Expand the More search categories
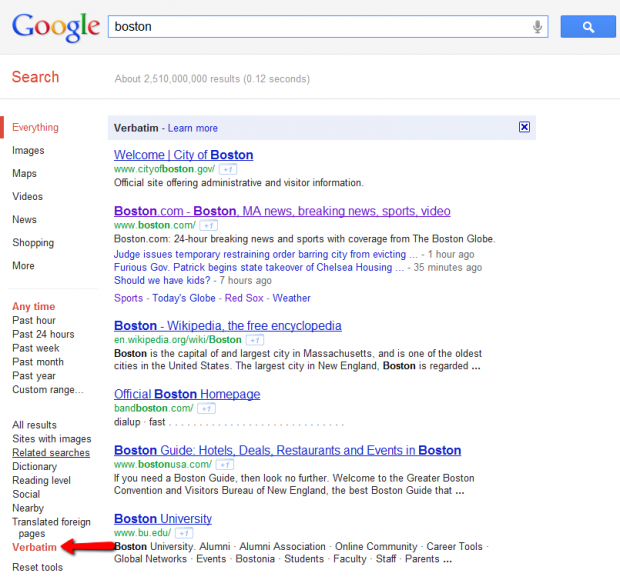Screen dimensions: 620x580 coord(23,266)
